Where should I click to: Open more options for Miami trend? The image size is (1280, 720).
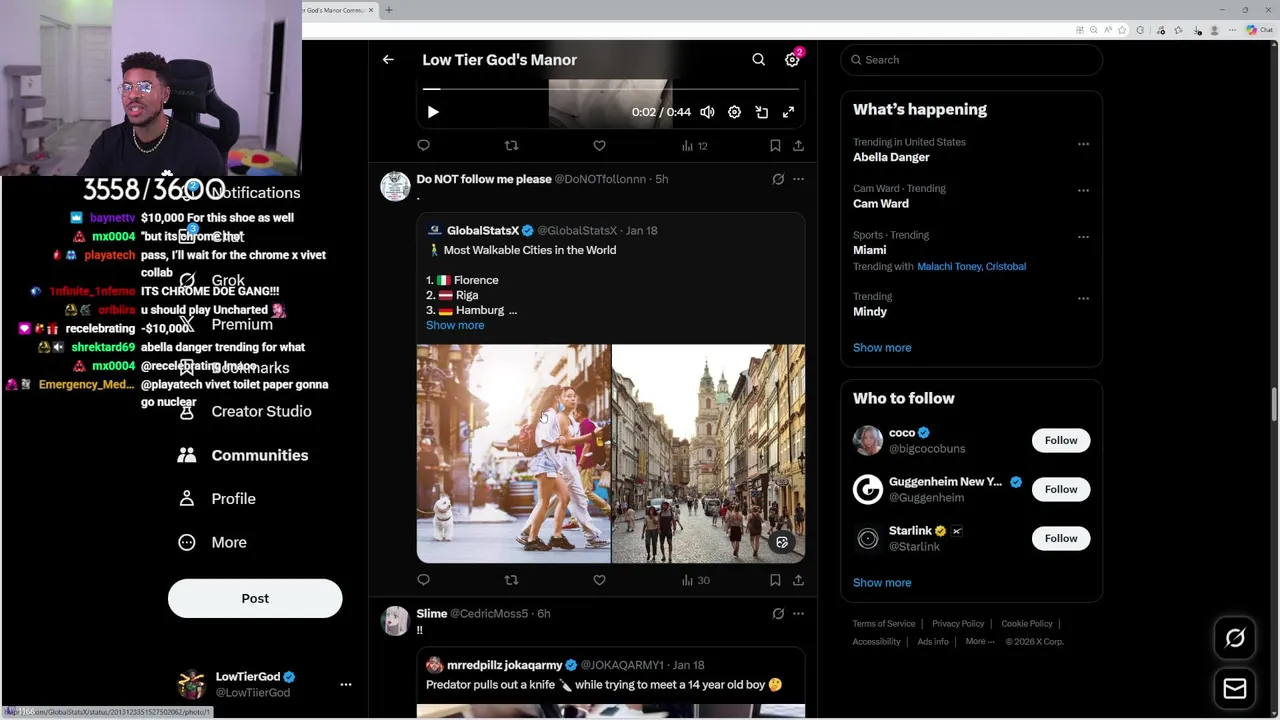tap(1083, 237)
